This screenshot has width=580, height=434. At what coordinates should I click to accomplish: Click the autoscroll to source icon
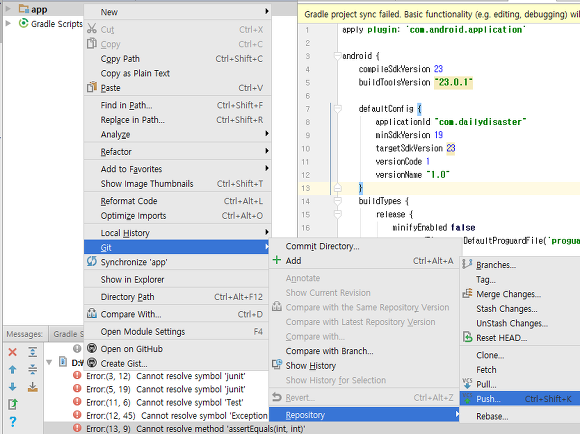pos(33,387)
